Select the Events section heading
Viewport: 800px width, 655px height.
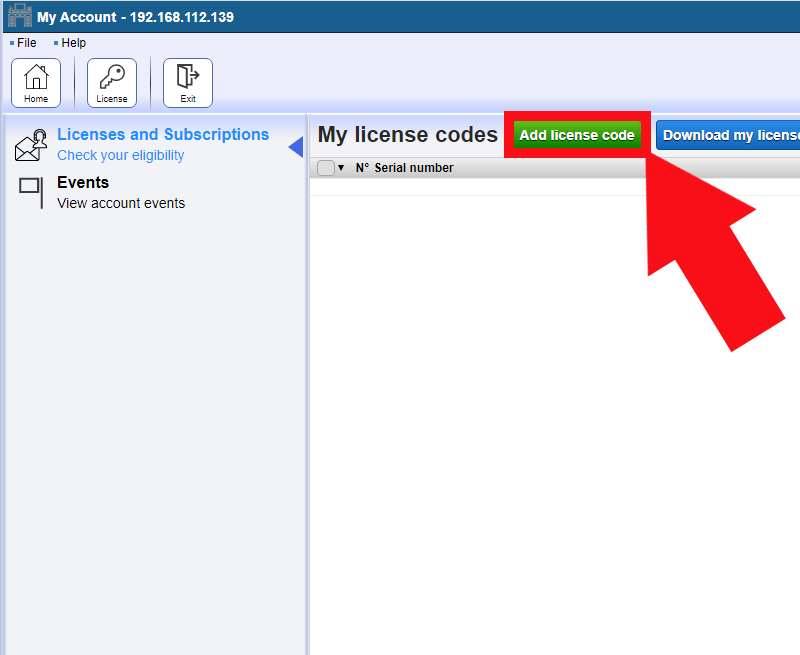click(83, 182)
